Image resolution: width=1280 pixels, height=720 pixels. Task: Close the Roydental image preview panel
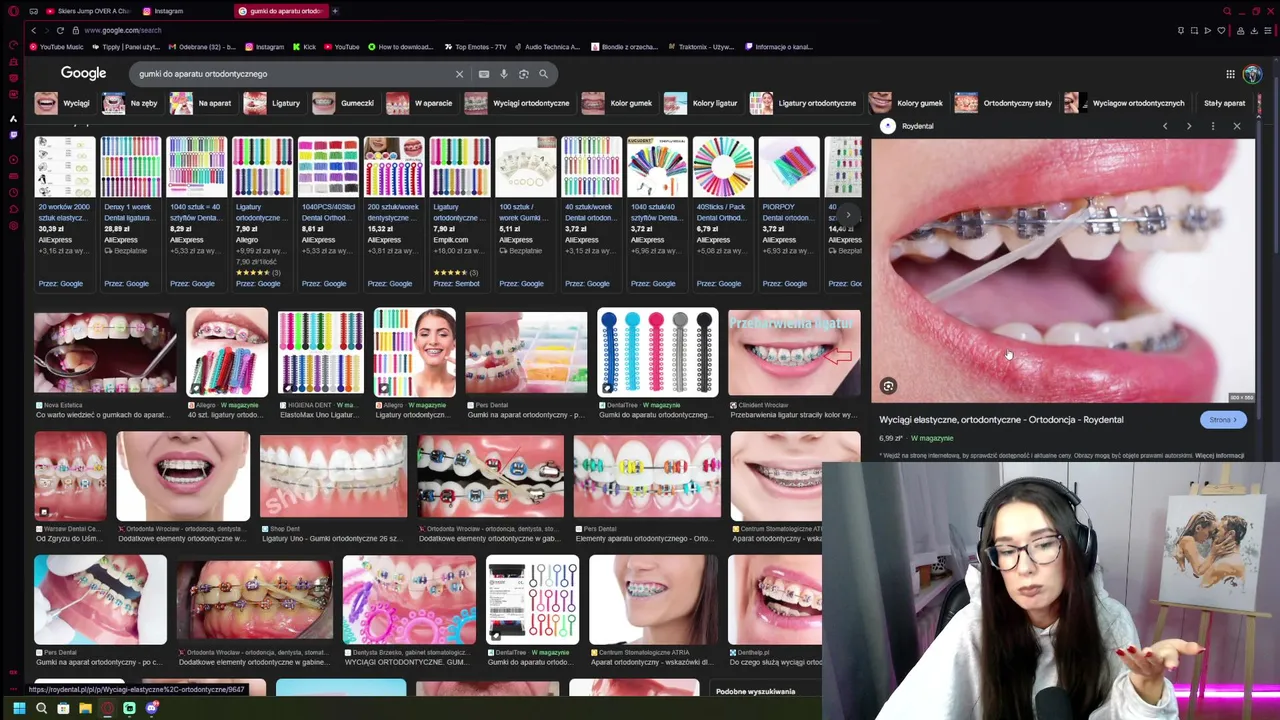tap(1237, 126)
